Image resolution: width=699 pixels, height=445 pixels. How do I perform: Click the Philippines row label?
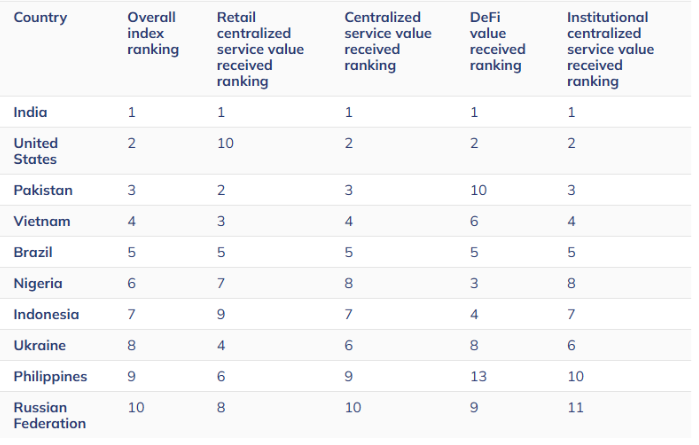pos(50,376)
